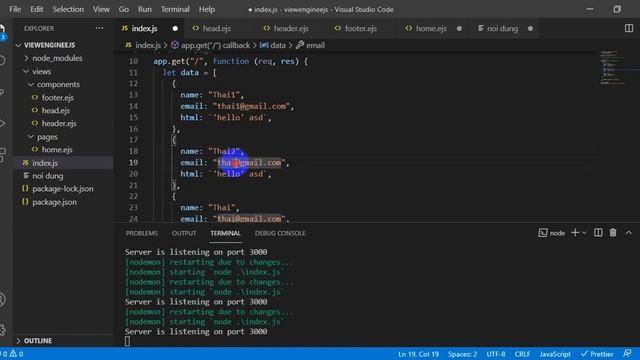This screenshot has height=360, width=640.
Task: Select index.js in the explorer tree
Action: coord(45,163)
